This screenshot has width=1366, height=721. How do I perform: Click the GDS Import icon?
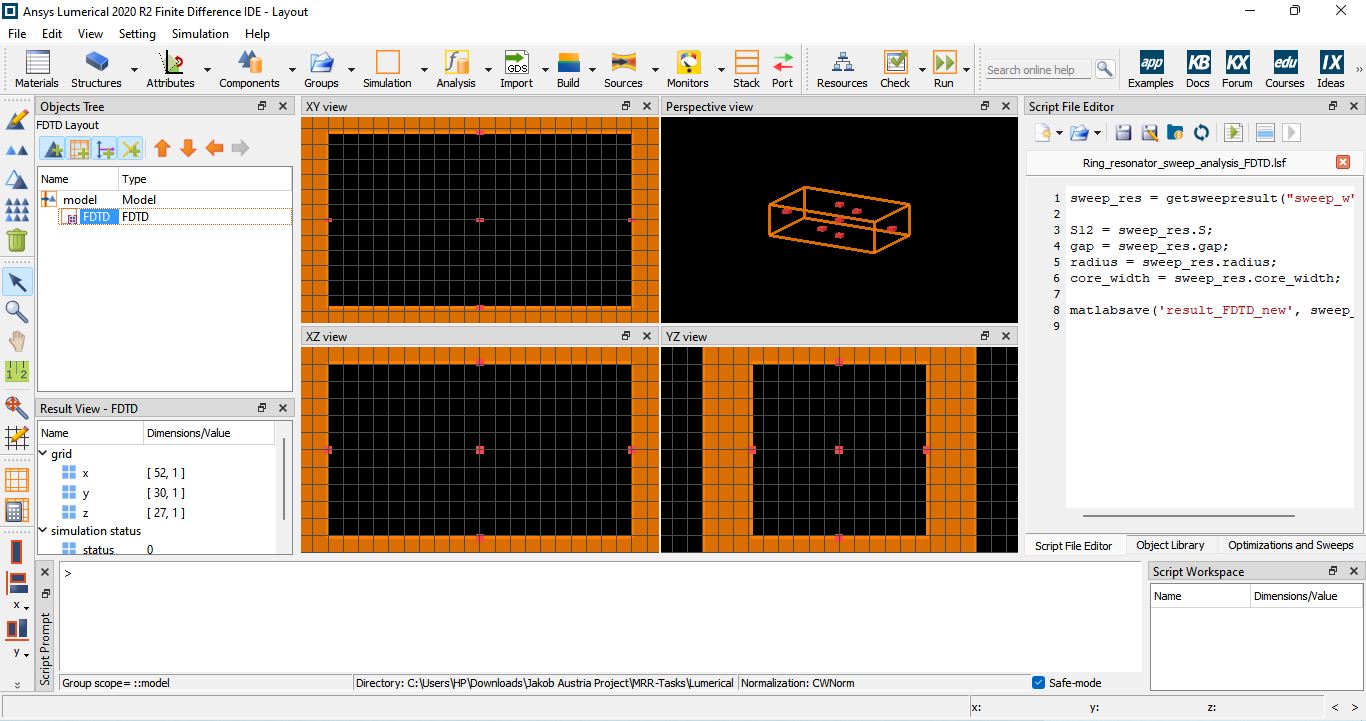517,63
